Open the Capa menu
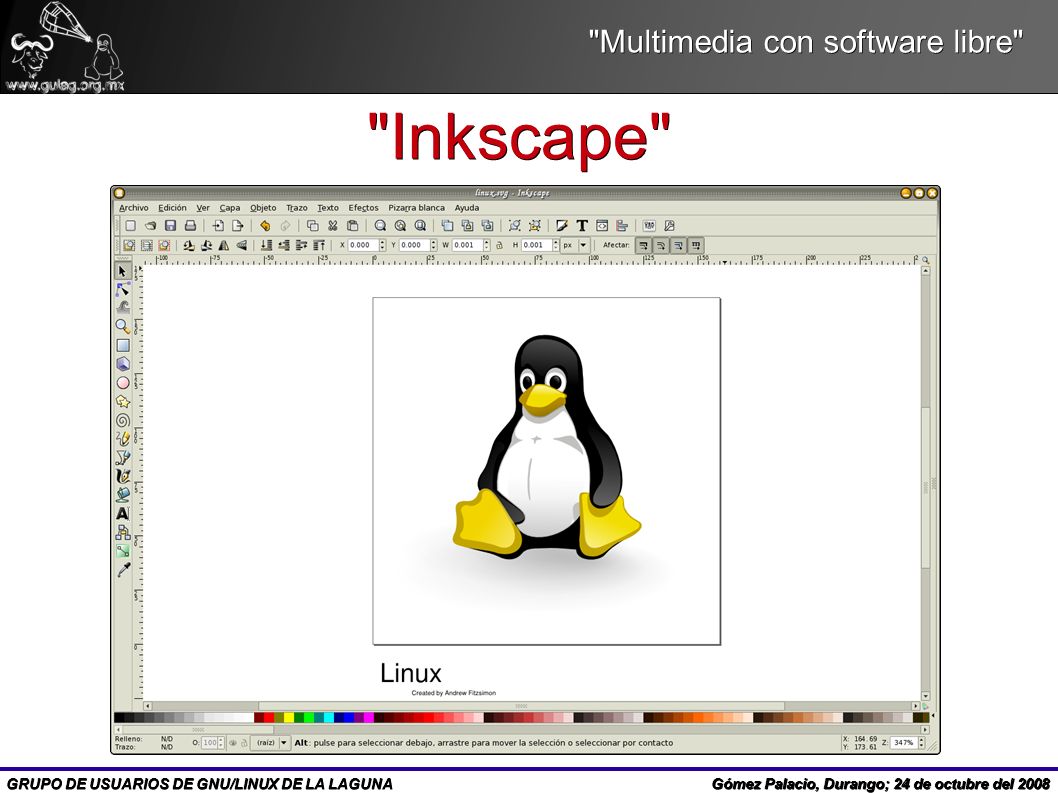 pyautogui.click(x=229, y=208)
